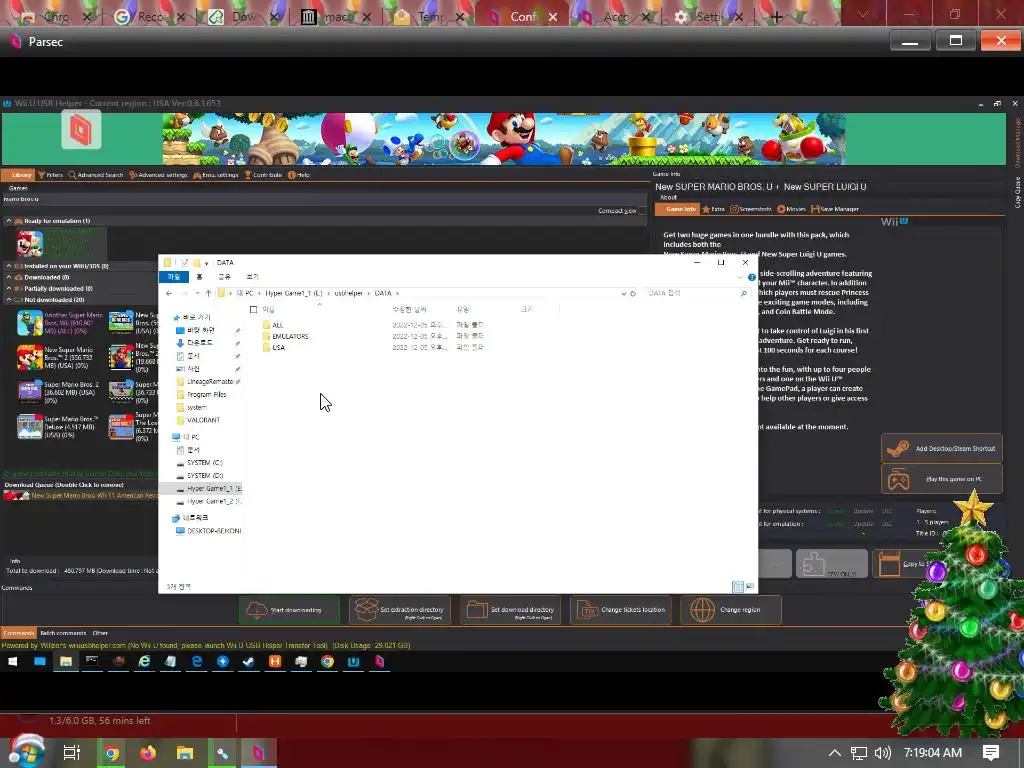Open Chrome from the host taskbar
The width and height of the screenshot is (1024, 768).
tap(112, 753)
